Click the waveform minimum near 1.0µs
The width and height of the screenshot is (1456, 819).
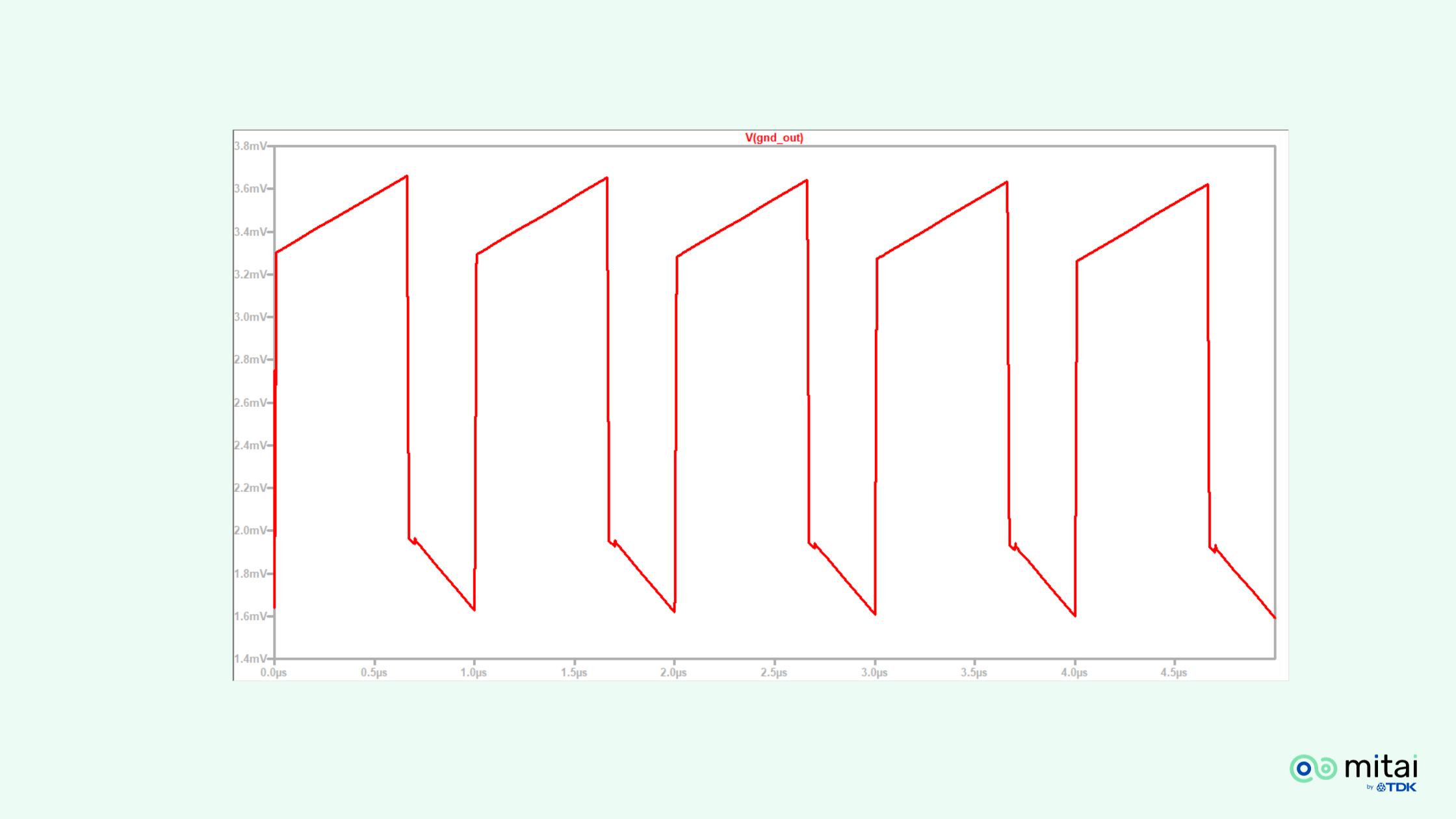pos(474,610)
